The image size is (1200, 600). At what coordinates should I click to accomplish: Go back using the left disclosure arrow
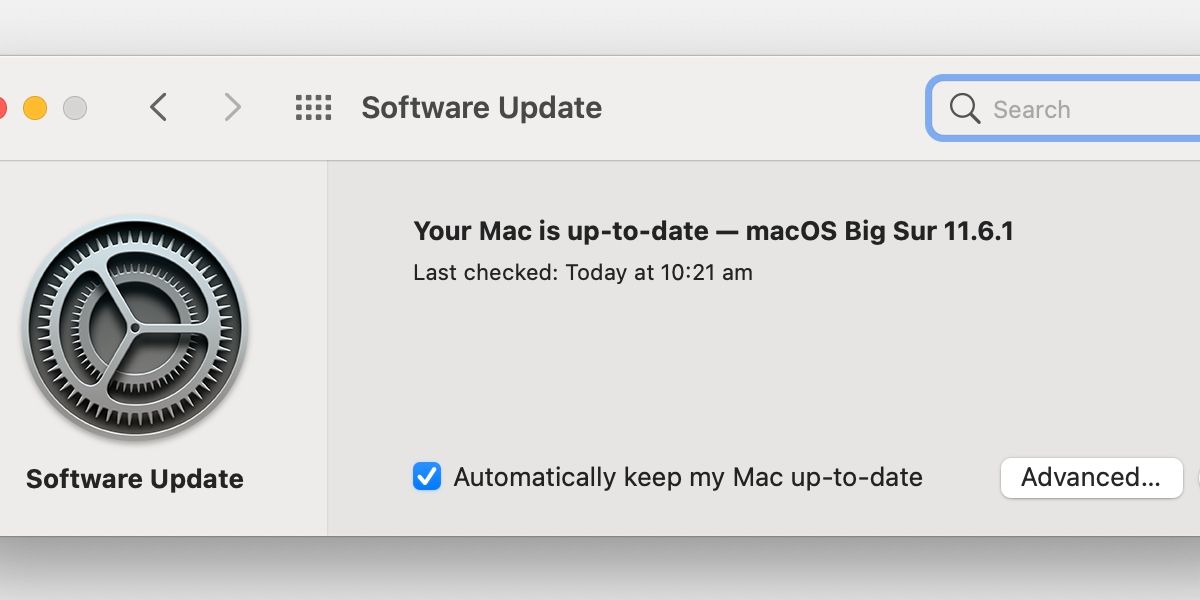[x=158, y=107]
